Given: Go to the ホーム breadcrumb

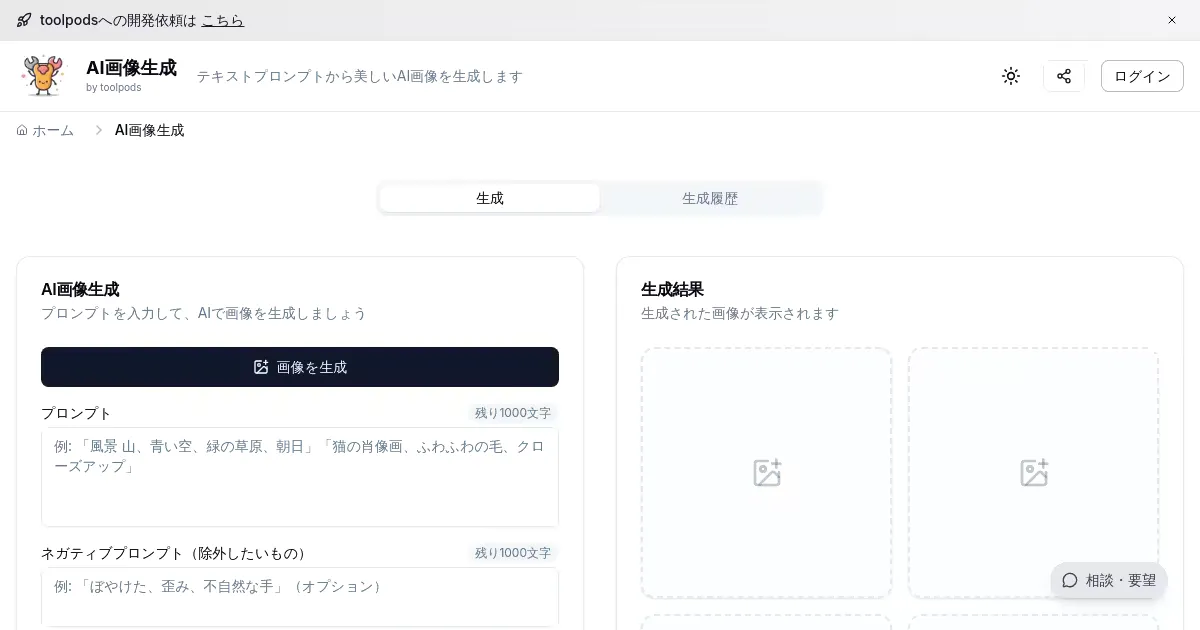Looking at the screenshot, I should 46,130.
